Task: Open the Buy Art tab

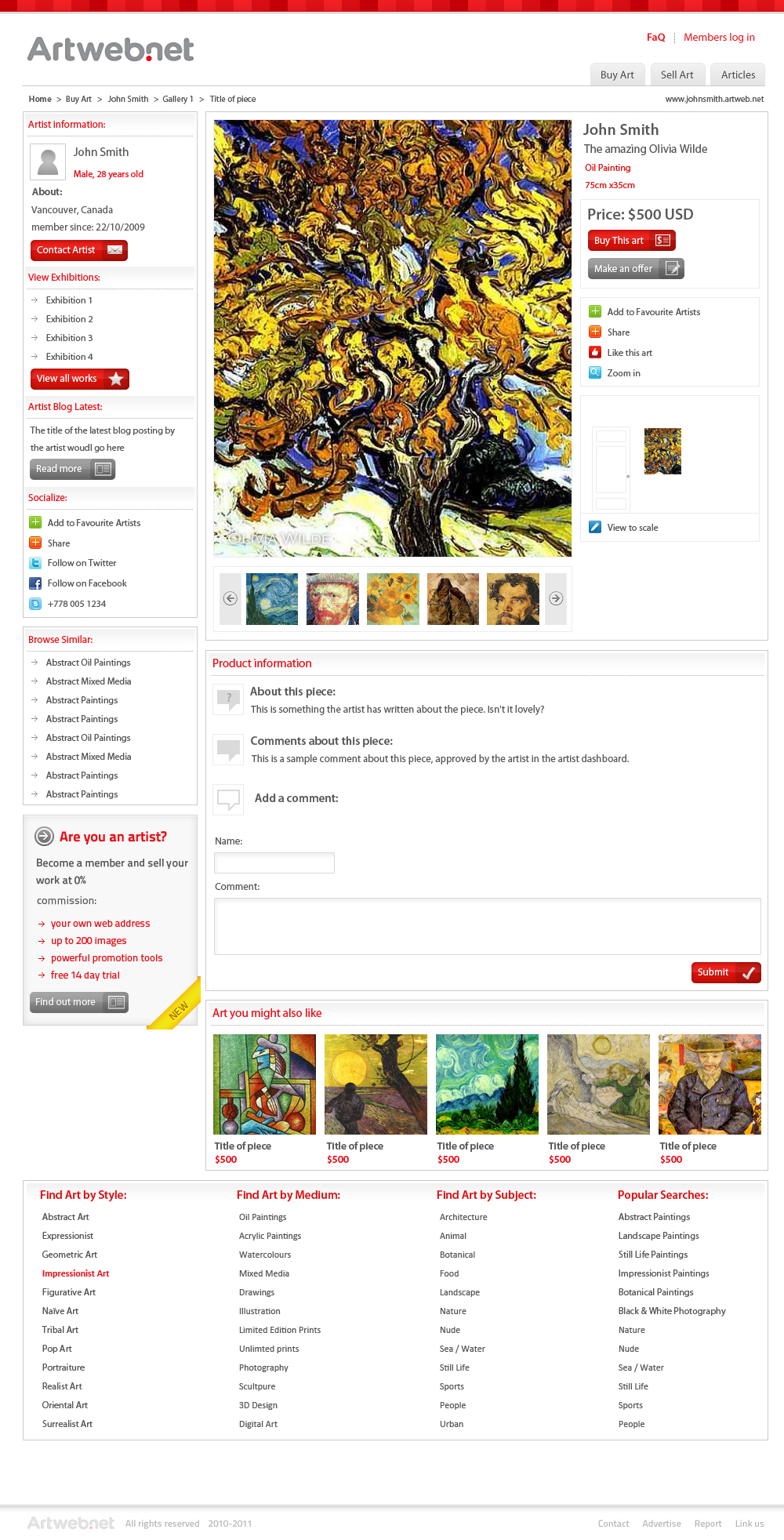Action: pyautogui.click(x=617, y=74)
